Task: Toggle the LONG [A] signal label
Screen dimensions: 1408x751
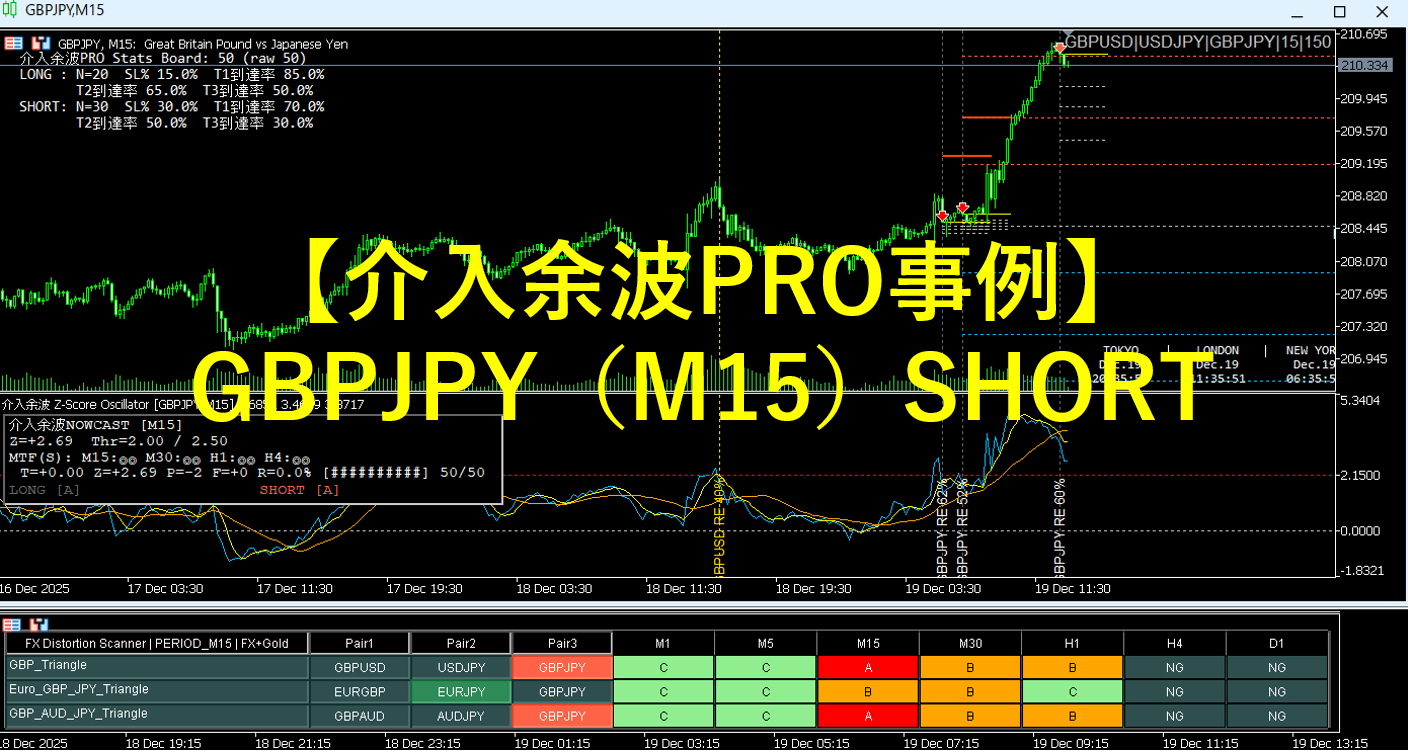Action: coord(44,490)
